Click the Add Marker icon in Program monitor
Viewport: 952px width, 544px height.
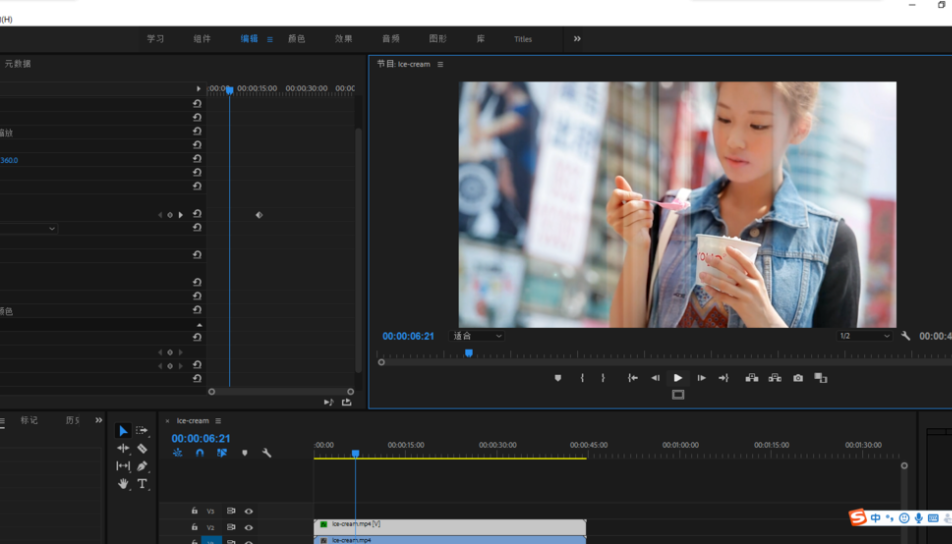558,378
